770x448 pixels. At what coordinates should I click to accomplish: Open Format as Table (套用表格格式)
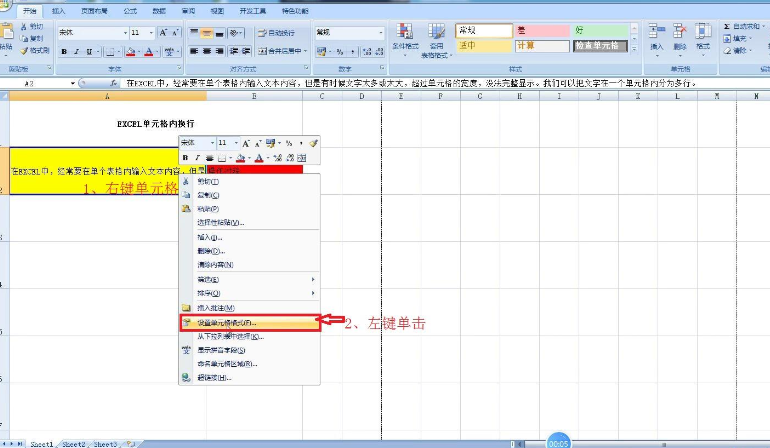pos(436,40)
